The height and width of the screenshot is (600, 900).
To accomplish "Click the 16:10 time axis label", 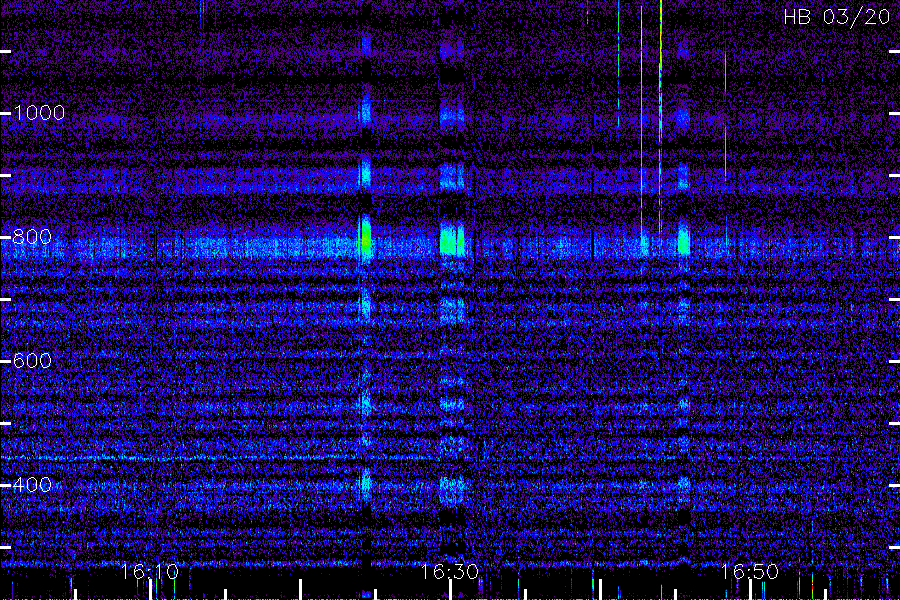I will pyautogui.click(x=150, y=571).
